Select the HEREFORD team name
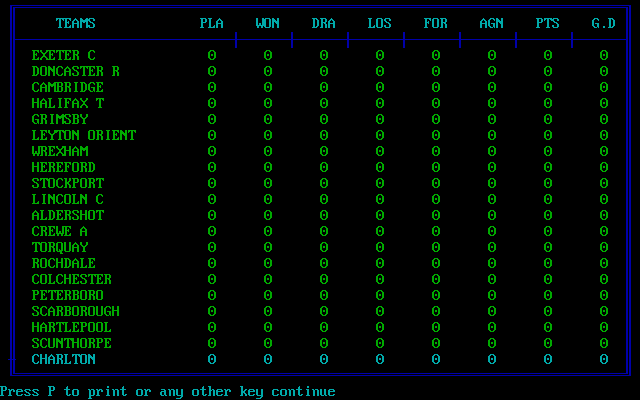The width and height of the screenshot is (640, 400). (x=64, y=167)
